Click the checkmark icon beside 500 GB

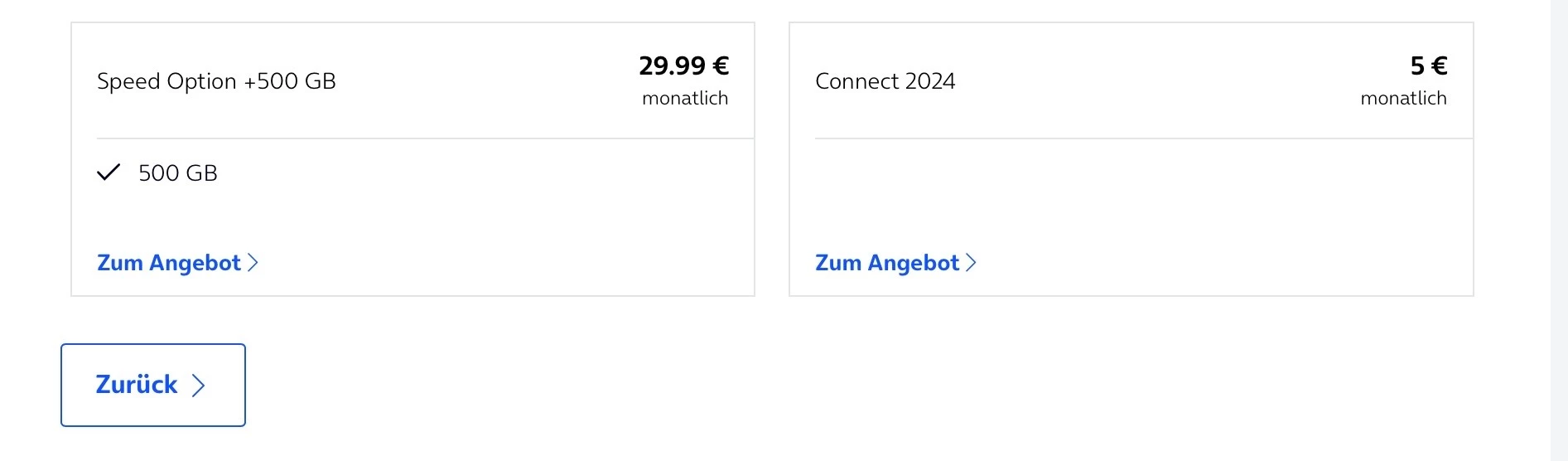point(109,172)
